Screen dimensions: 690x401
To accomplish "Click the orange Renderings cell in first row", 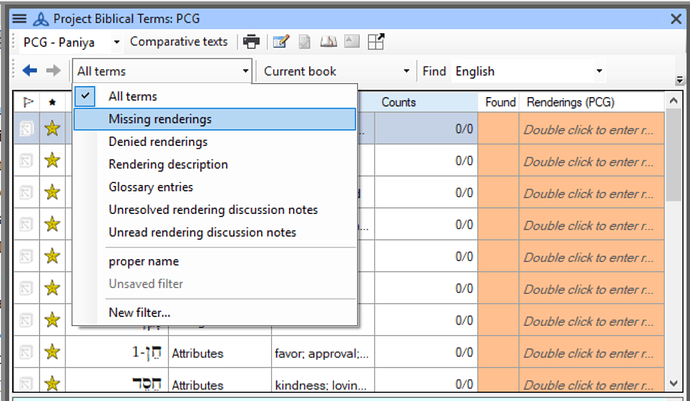I will tap(590, 127).
